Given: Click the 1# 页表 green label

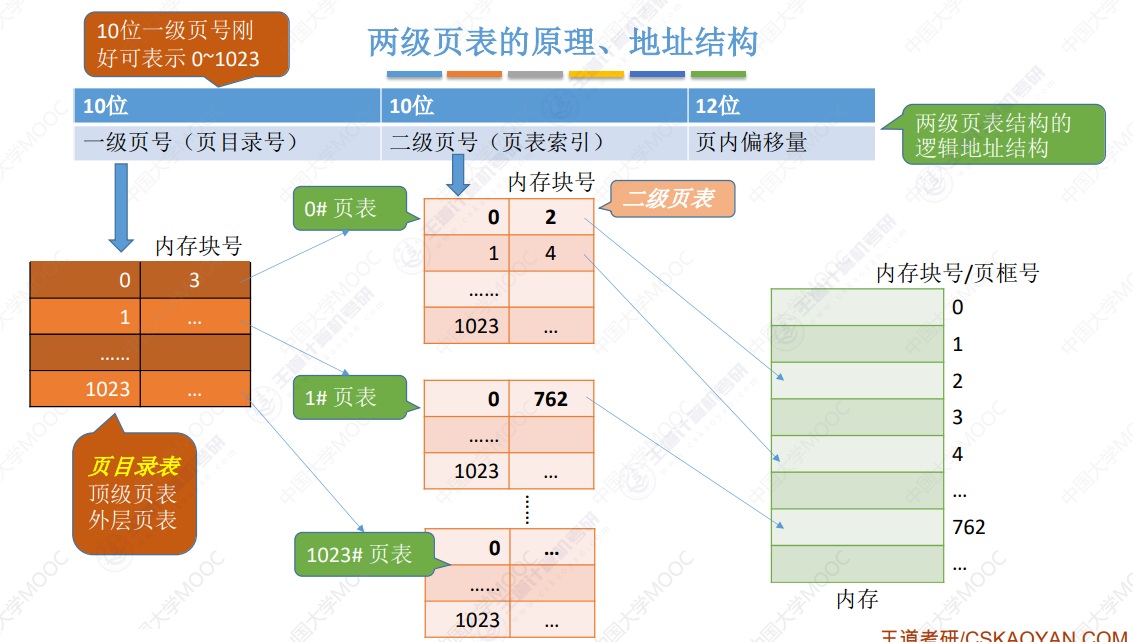Looking at the screenshot, I should (350, 397).
